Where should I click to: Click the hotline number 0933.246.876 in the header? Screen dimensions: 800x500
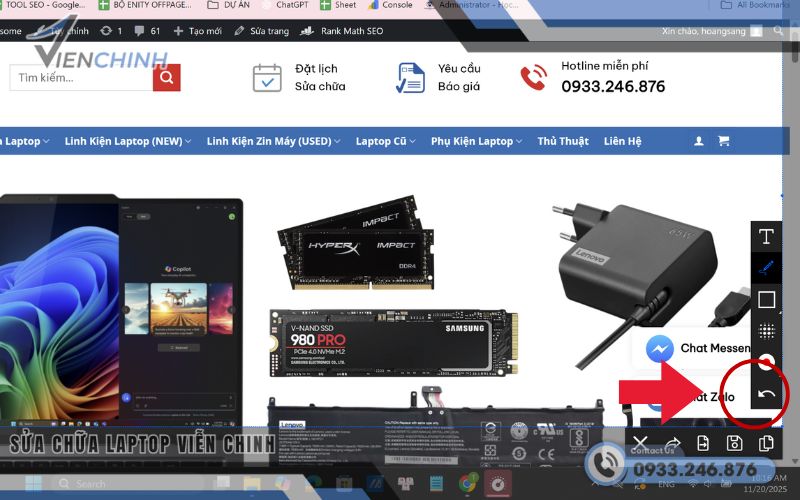[x=613, y=87]
